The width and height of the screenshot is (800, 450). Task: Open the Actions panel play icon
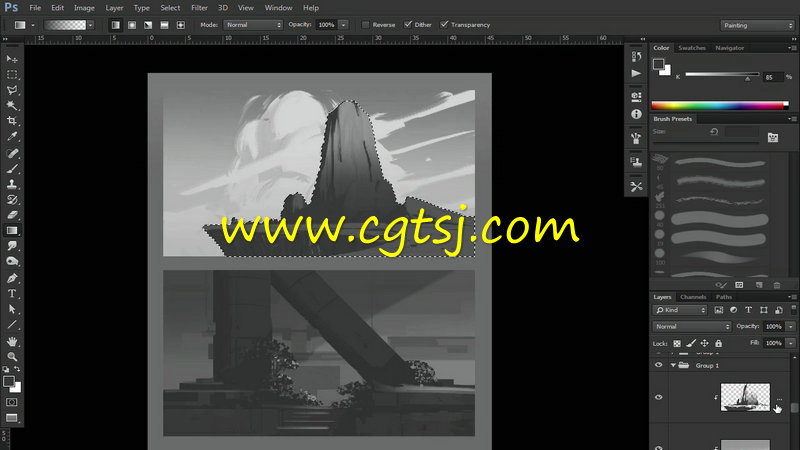point(636,73)
